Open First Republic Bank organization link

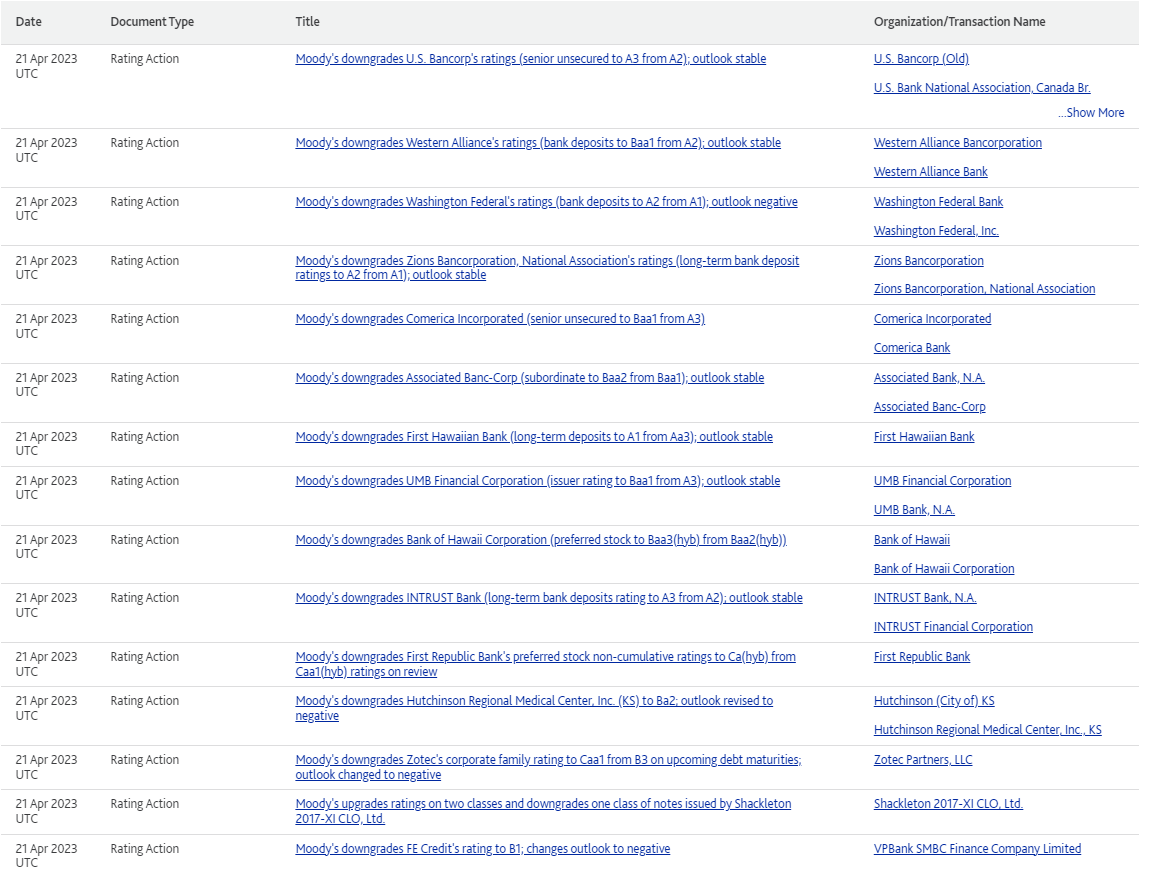(x=921, y=657)
